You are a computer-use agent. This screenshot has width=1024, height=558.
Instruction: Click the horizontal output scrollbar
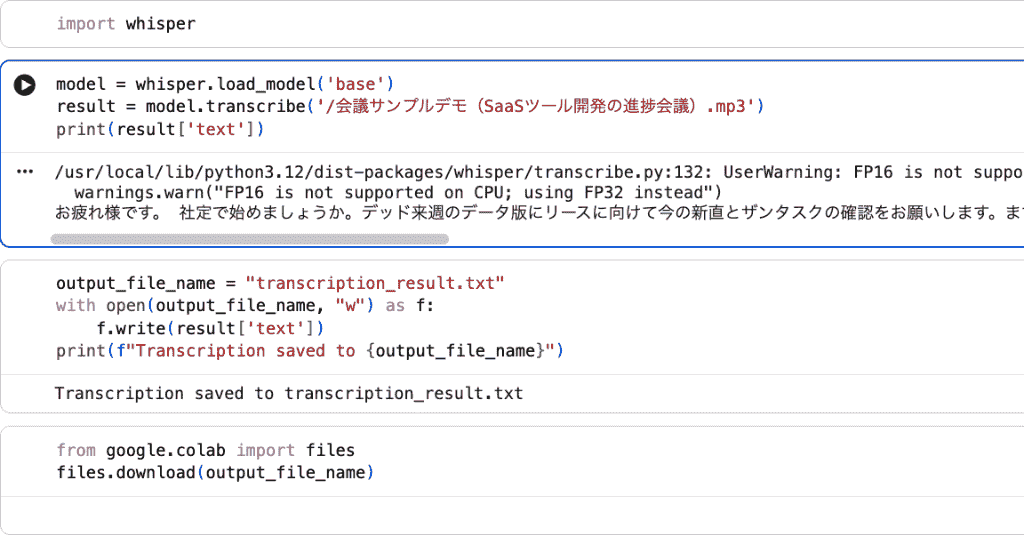point(249,239)
